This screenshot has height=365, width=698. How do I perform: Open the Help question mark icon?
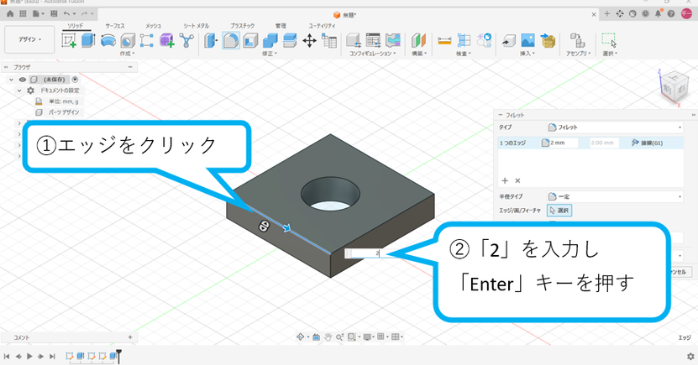point(671,14)
